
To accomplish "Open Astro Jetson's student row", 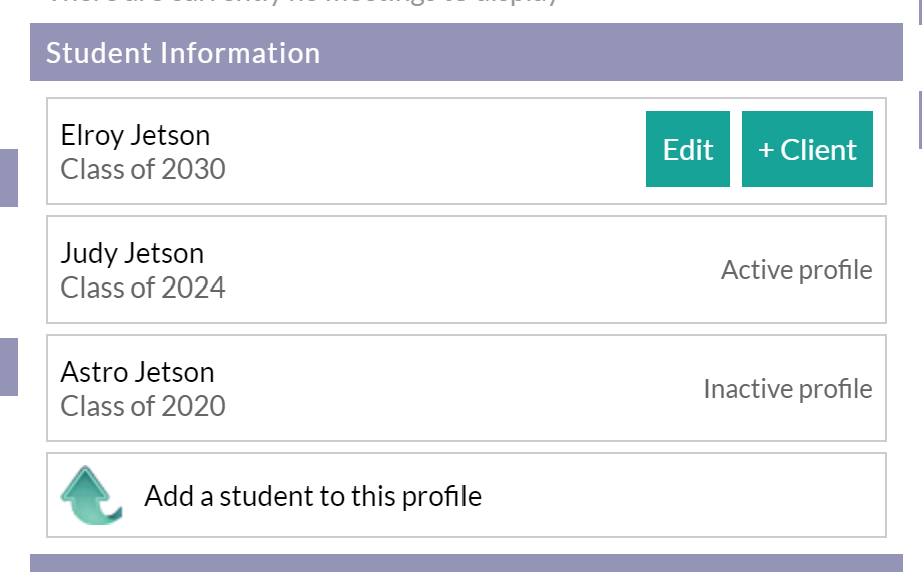I will coord(466,388).
